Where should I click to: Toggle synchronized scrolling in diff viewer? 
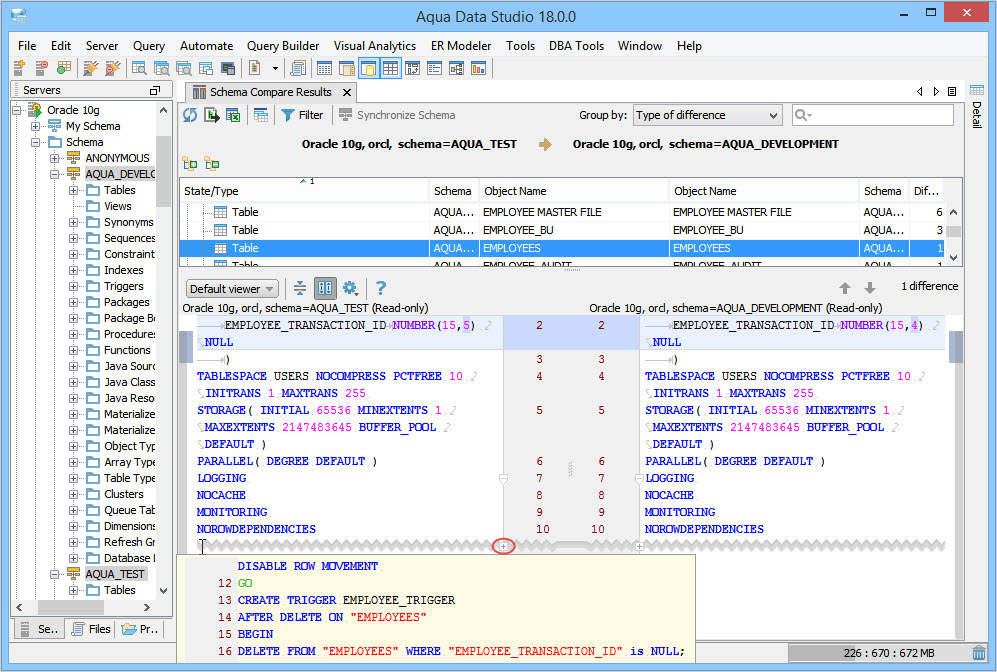point(325,288)
